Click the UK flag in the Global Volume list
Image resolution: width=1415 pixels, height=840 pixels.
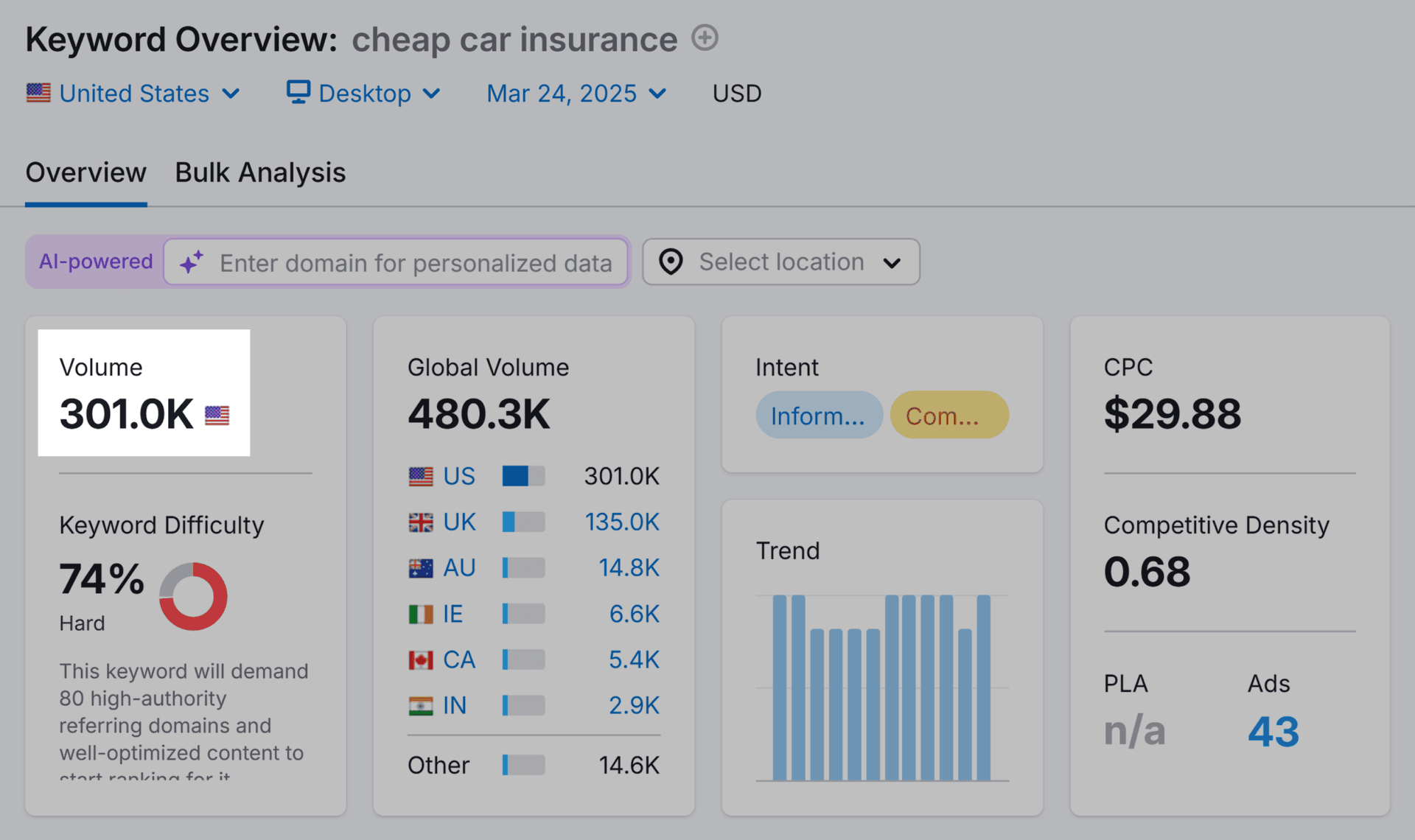421,522
